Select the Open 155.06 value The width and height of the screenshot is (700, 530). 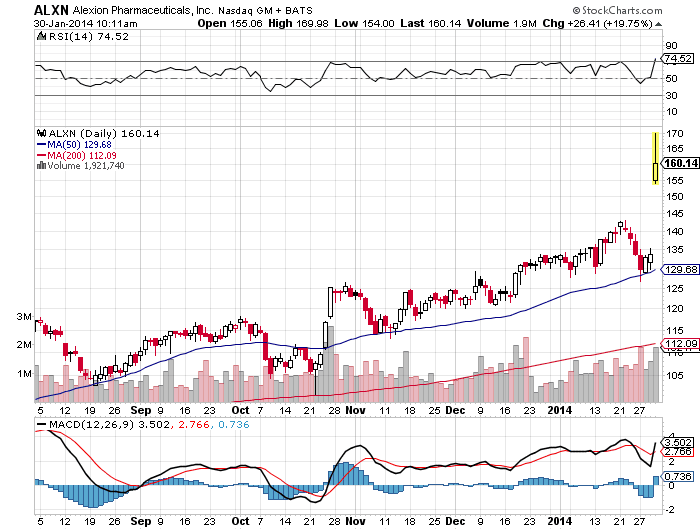[x=230, y=23]
